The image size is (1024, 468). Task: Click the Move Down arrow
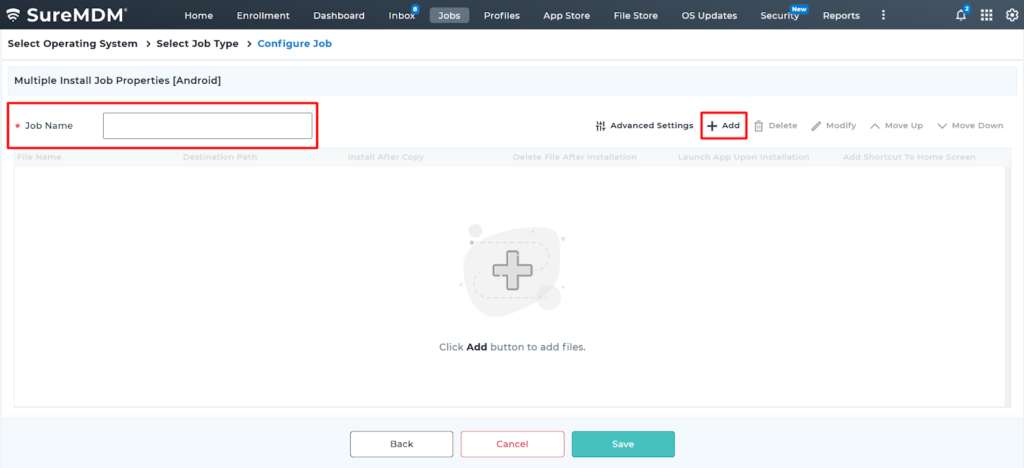point(942,126)
